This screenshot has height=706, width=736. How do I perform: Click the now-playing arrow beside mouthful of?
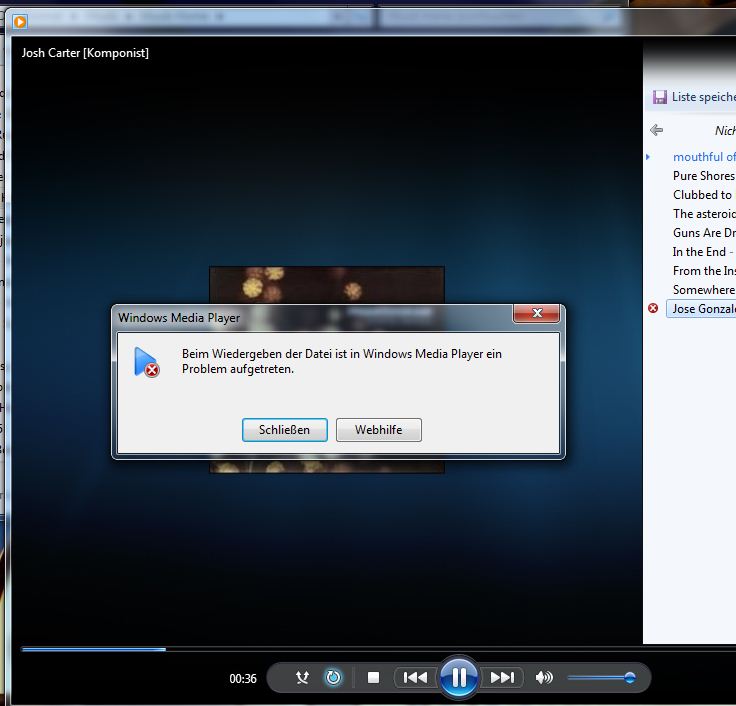(x=648, y=157)
